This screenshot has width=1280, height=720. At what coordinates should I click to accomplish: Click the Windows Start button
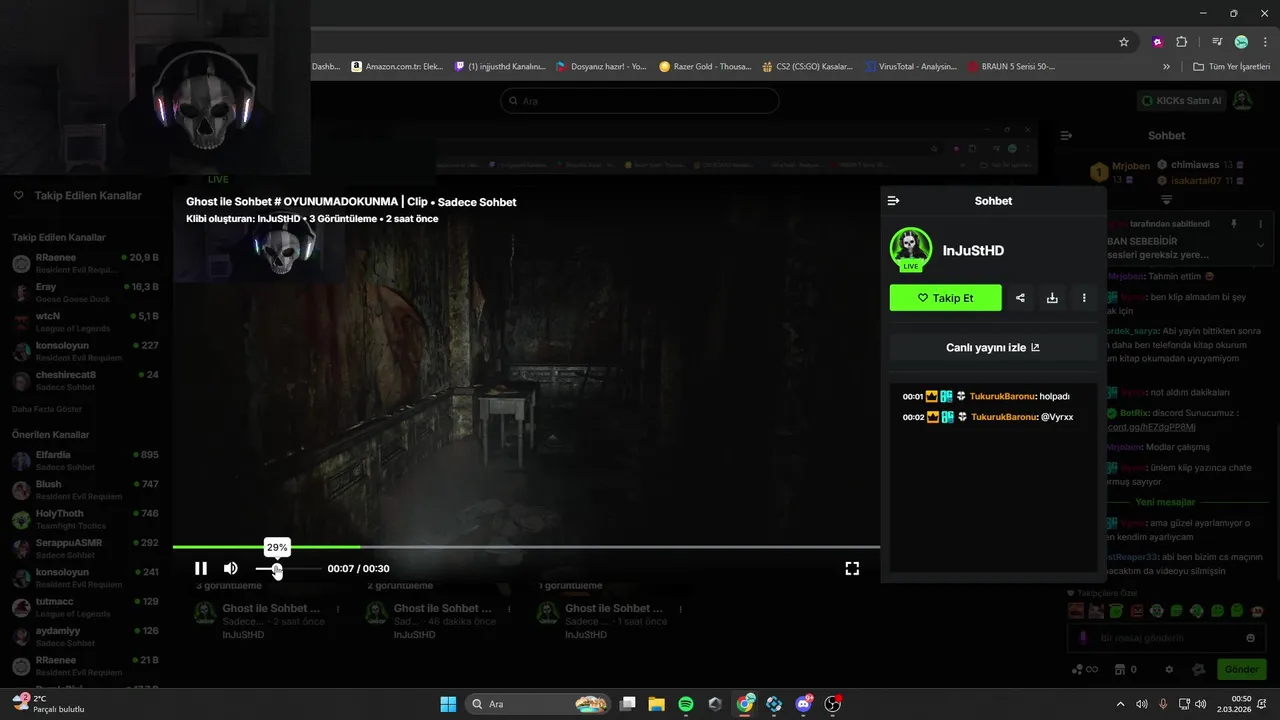click(448, 704)
